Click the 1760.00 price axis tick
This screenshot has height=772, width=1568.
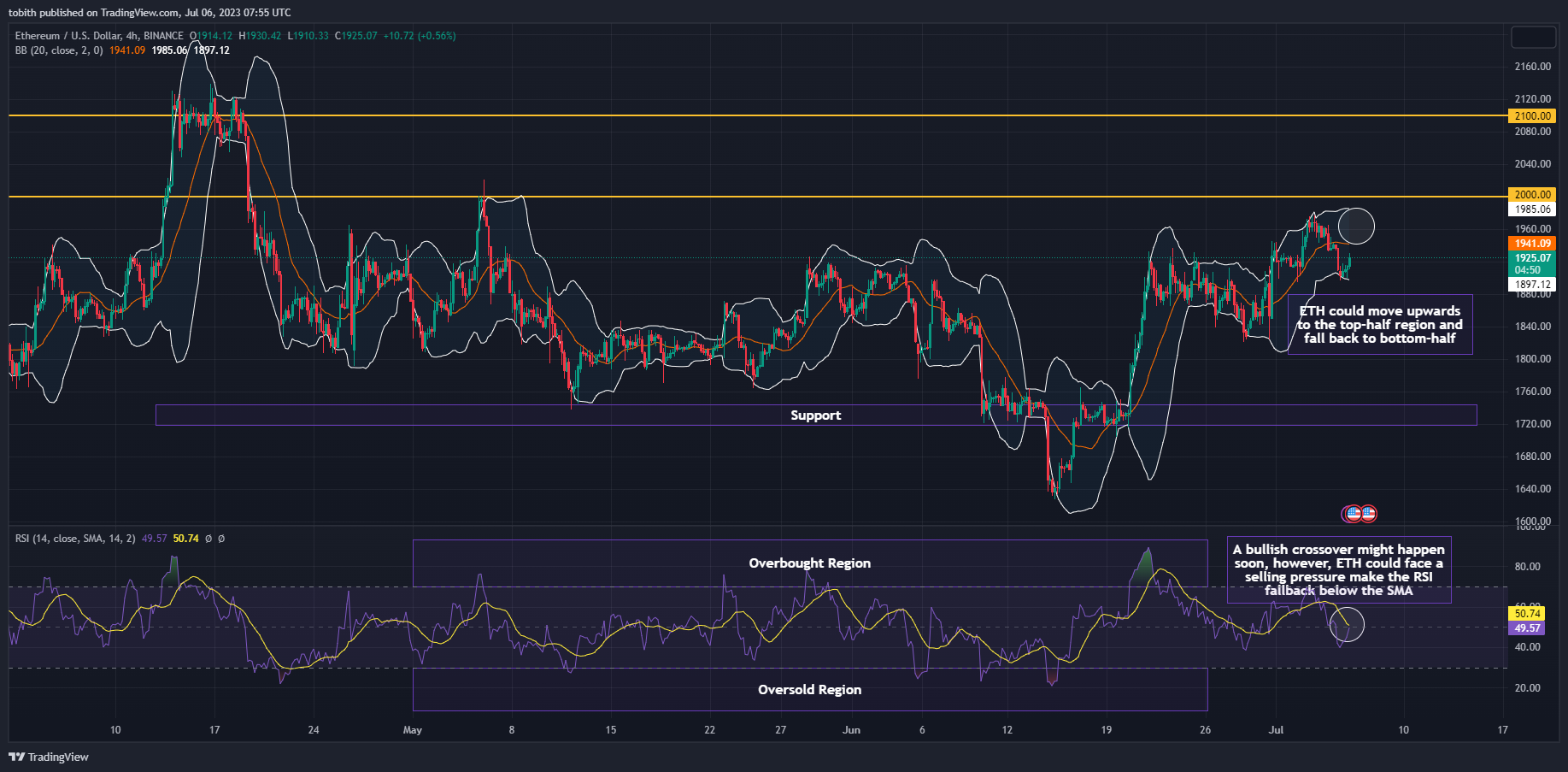[1532, 392]
